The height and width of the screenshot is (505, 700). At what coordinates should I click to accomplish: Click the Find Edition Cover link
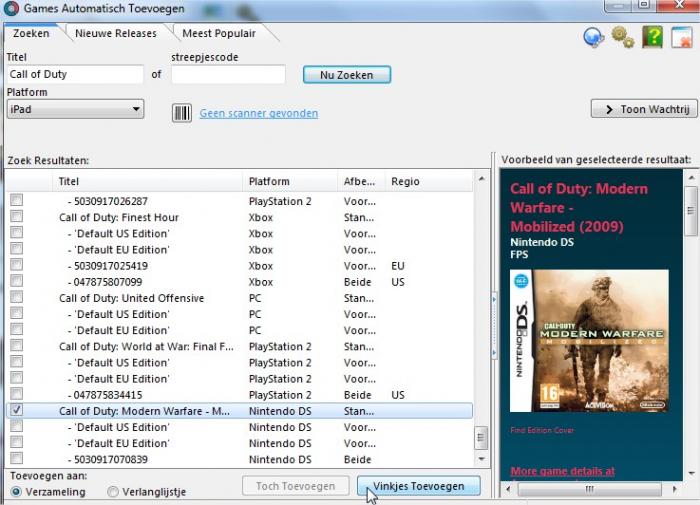[x=542, y=430]
